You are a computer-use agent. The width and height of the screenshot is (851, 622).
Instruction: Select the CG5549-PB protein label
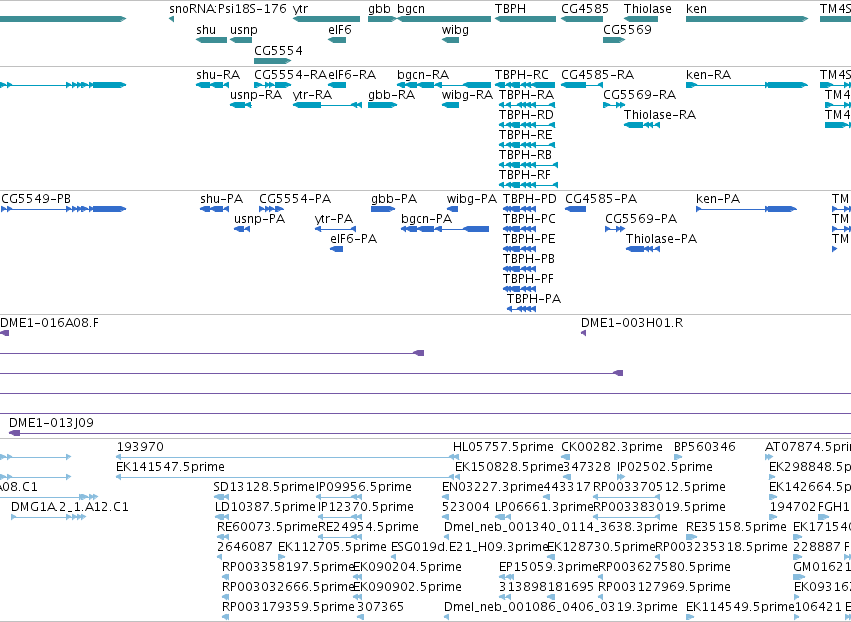coord(36,199)
